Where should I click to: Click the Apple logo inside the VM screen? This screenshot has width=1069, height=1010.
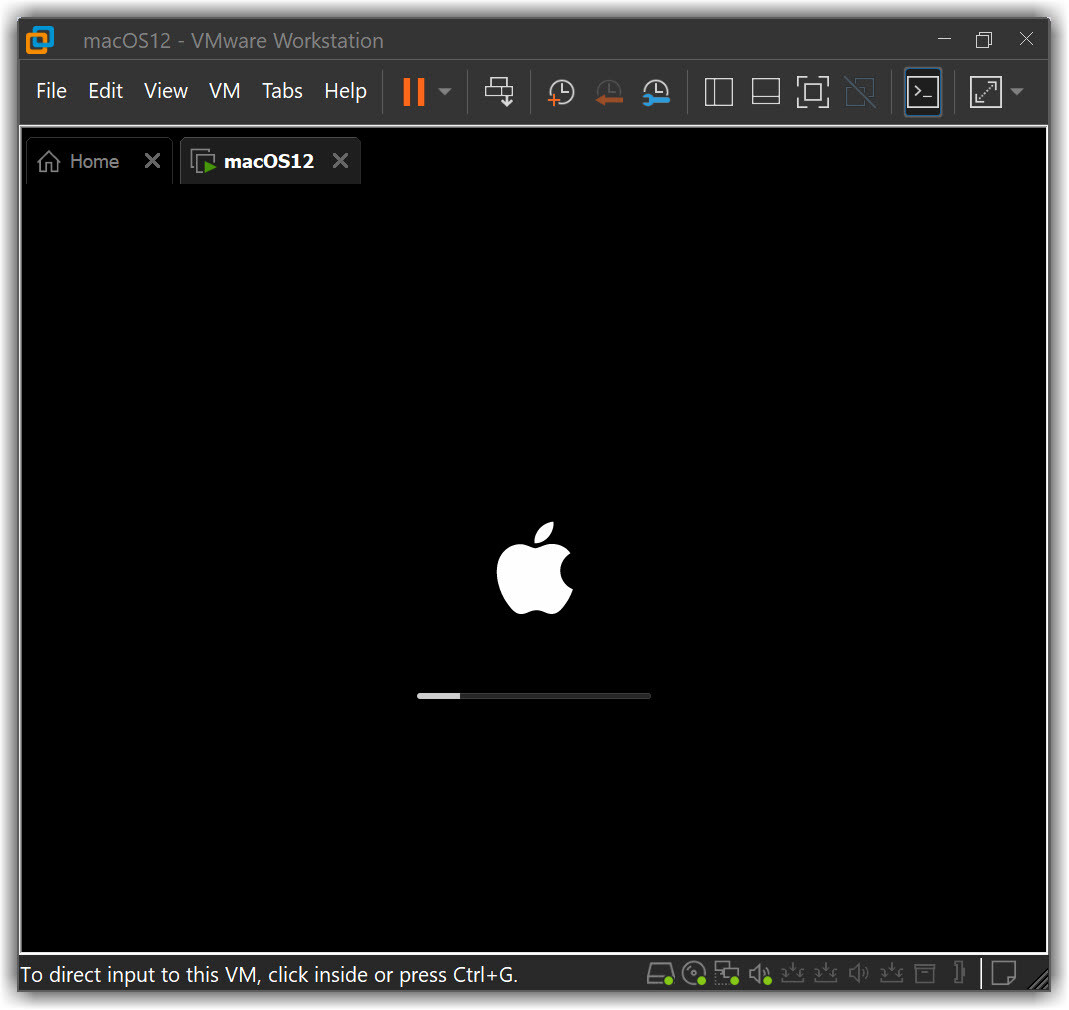tap(535, 568)
